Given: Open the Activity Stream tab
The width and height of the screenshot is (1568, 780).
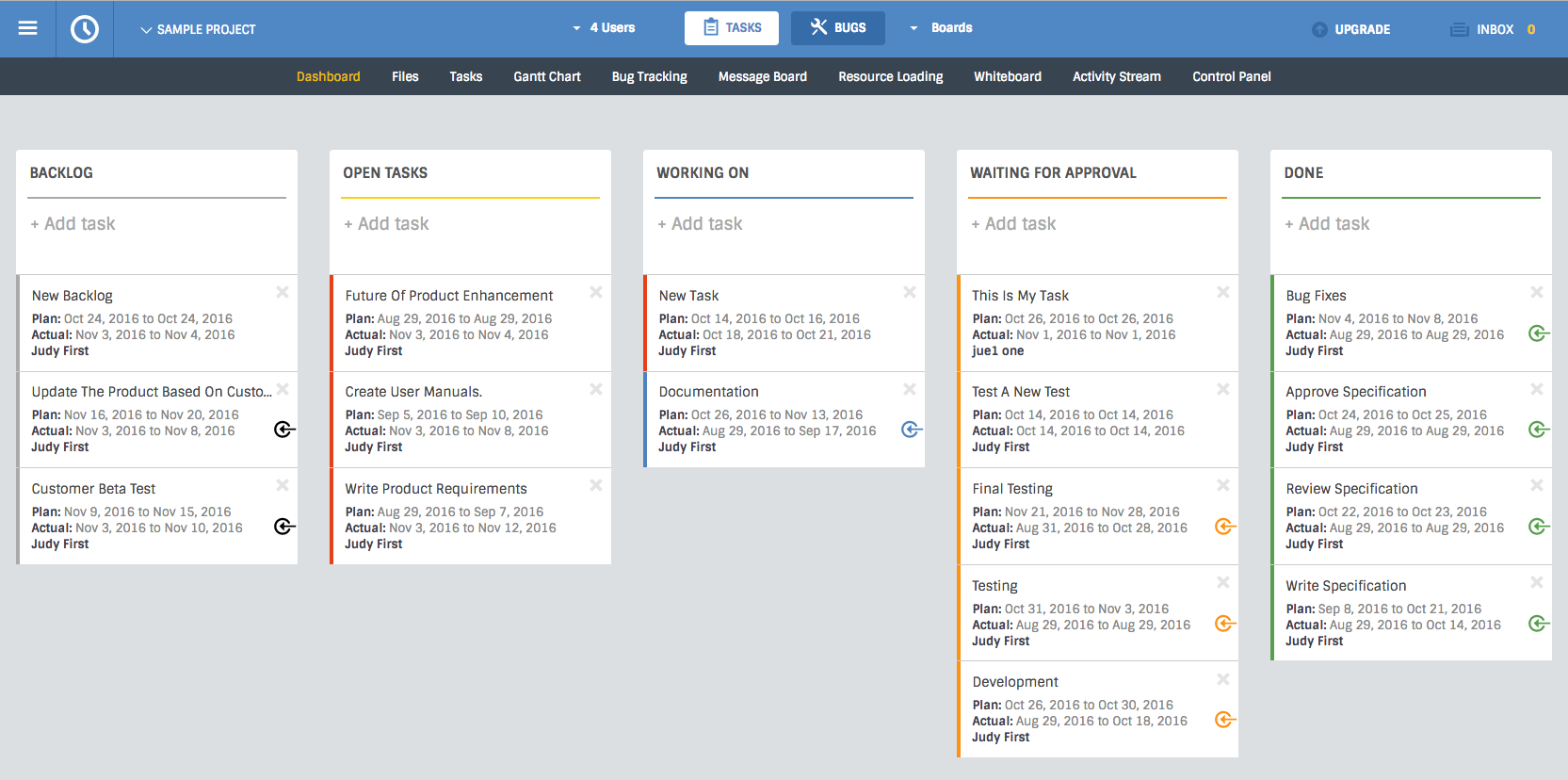Looking at the screenshot, I should [1117, 77].
